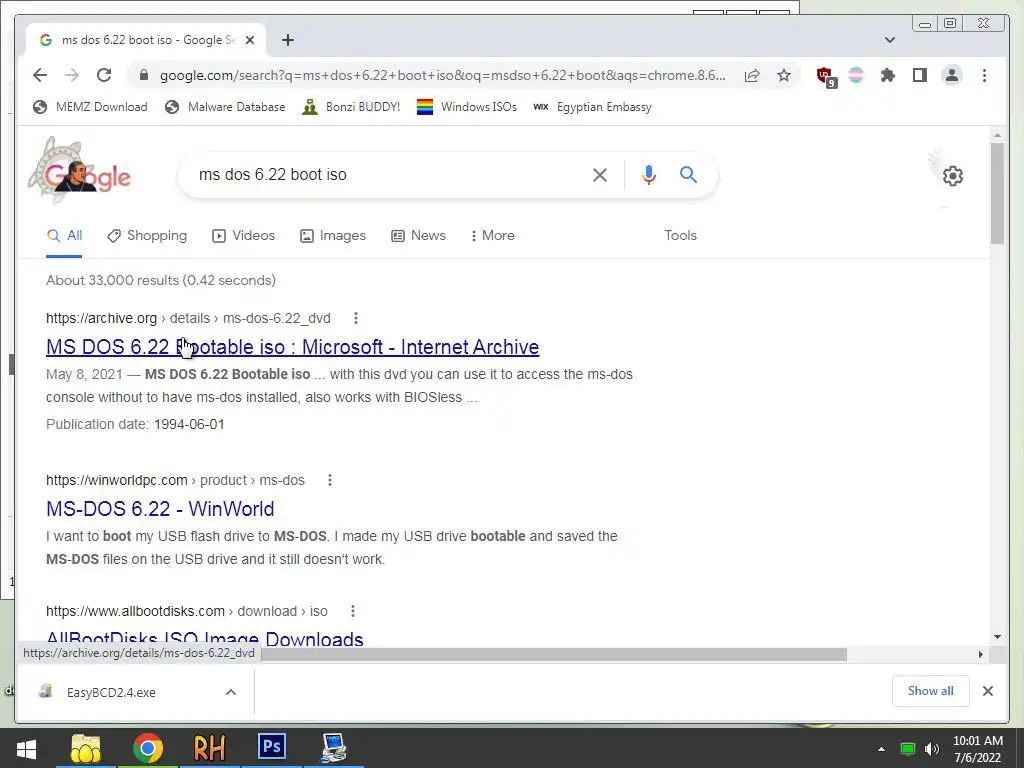Click the striped flag extension icon
The width and height of the screenshot is (1024, 768).
click(x=856, y=75)
